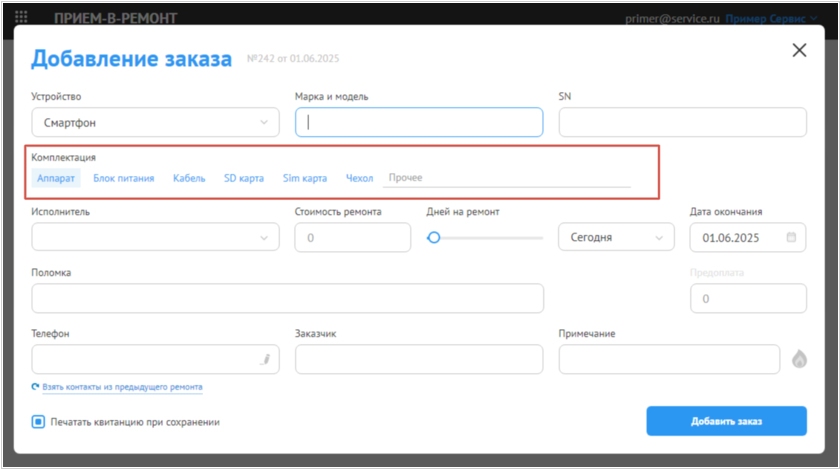Open the Исполнитель dropdown

[155, 237]
